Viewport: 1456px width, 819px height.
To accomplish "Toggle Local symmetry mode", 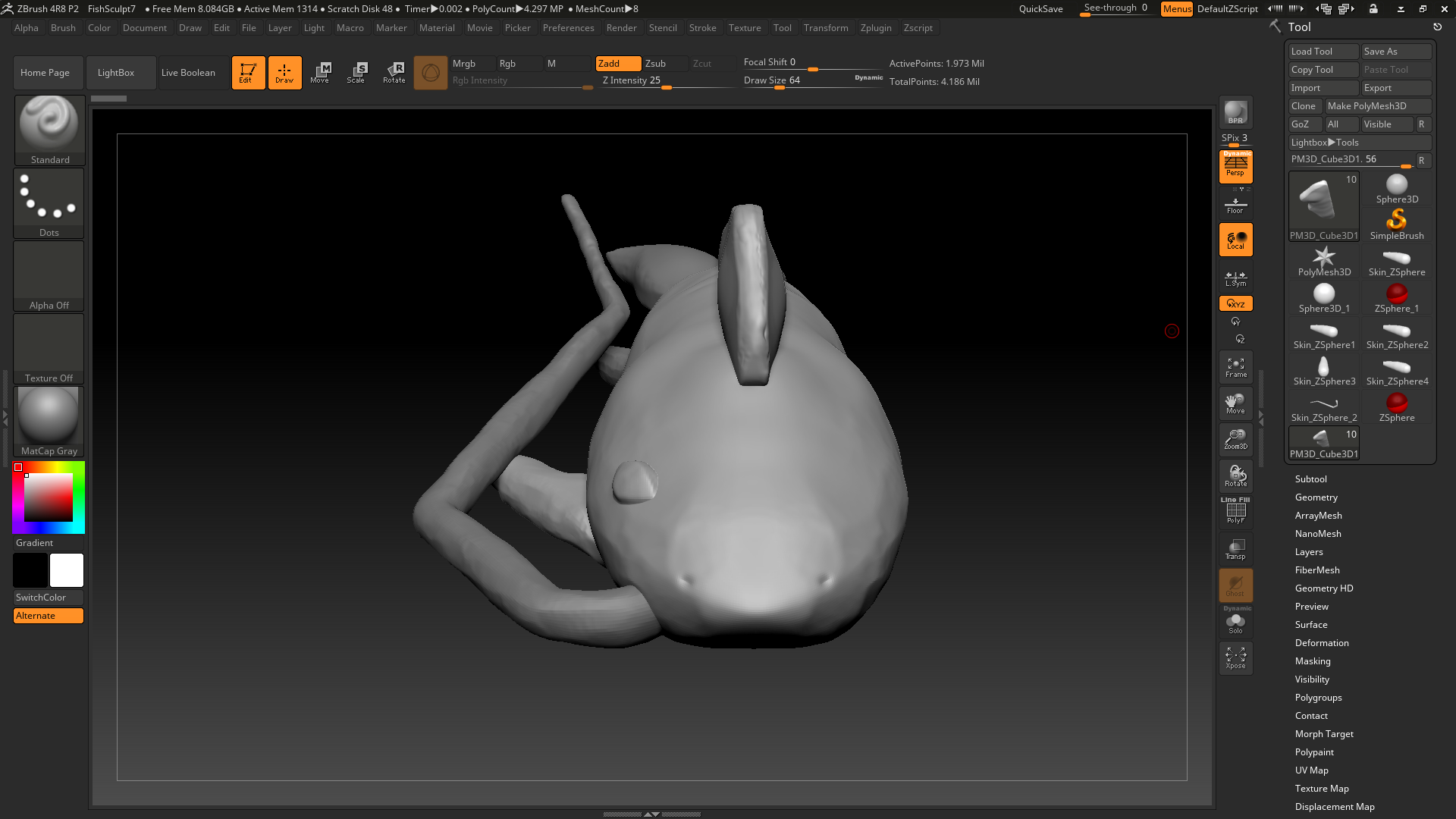I will (x=1235, y=240).
